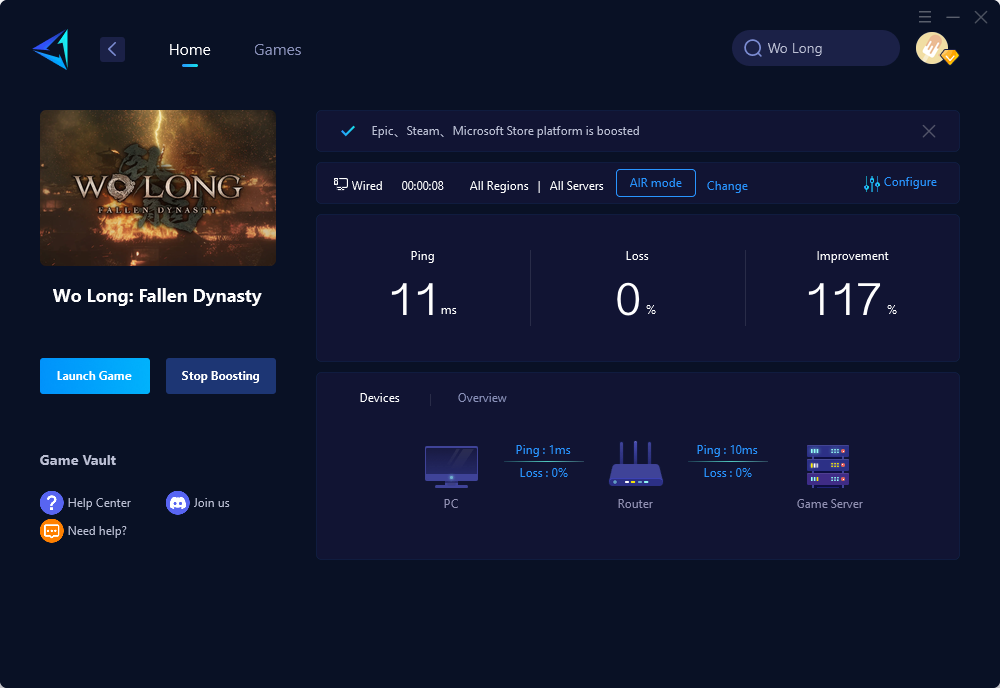Click the Game Vault heading
Image resolution: width=1000 pixels, height=688 pixels.
(78, 460)
